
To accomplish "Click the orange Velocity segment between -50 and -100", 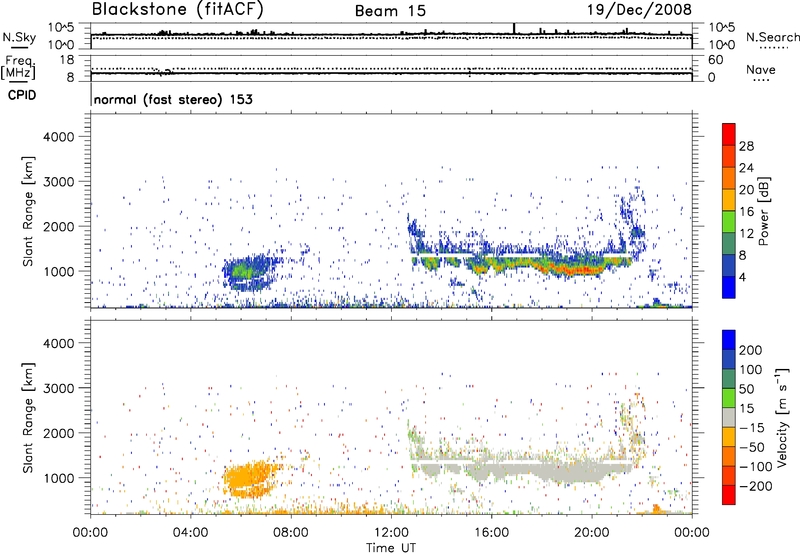I will [x=729, y=456].
